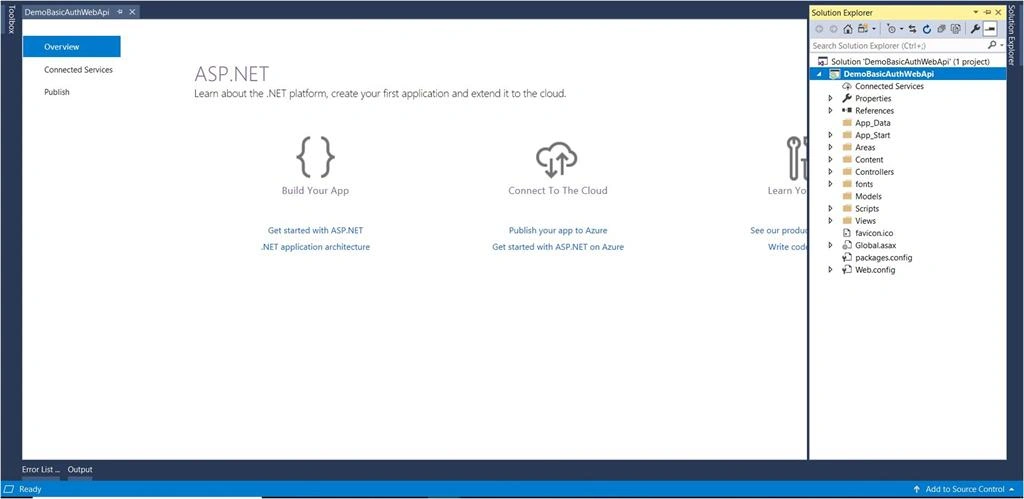
Task: Click the Global.asax file icon
Action: coord(847,245)
